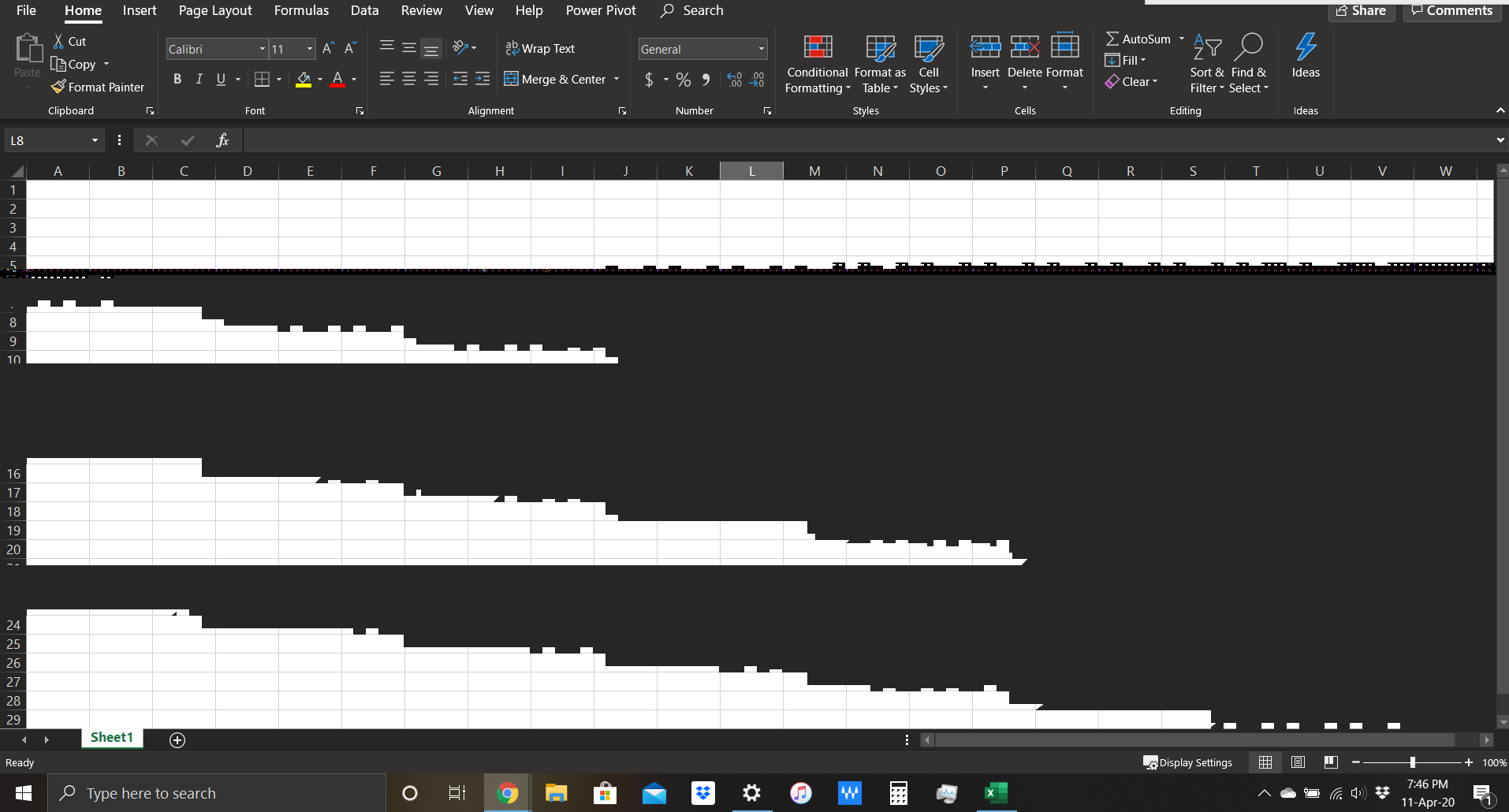Viewport: 1509px width, 812px height.
Task: Expand the Merge & Center dropdown arrow
Action: pyautogui.click(x=617, y=79)
